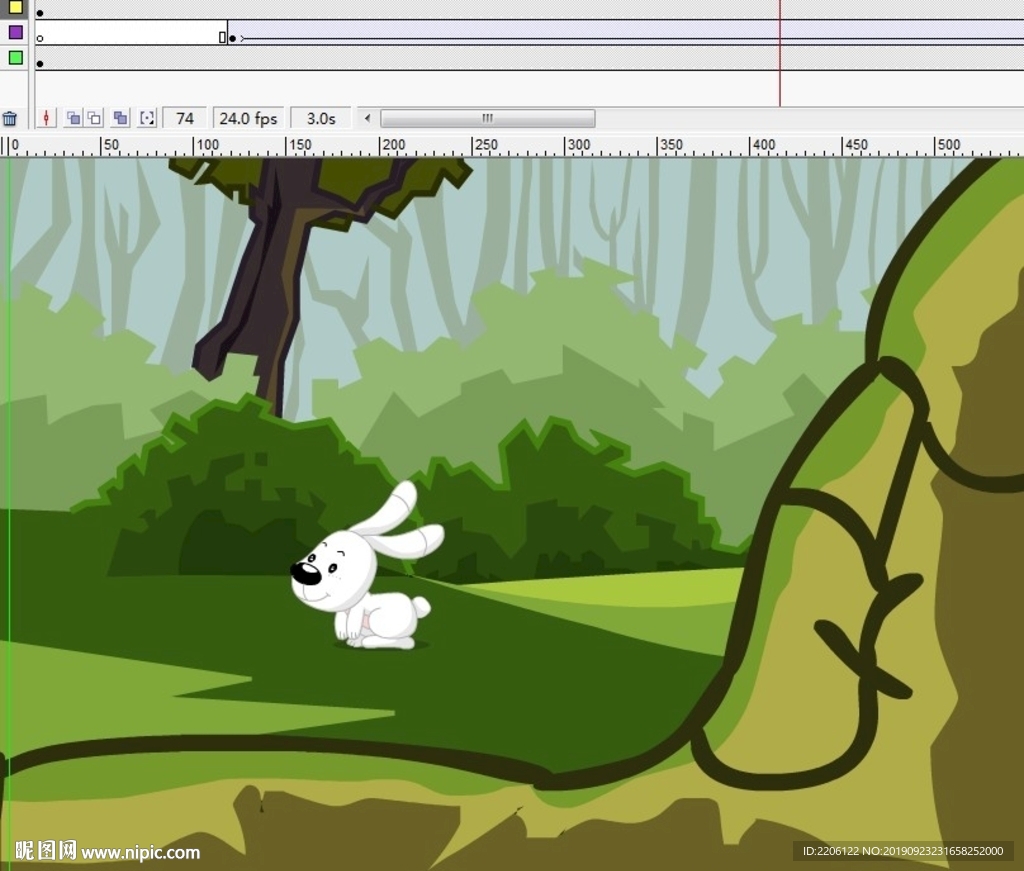Click the current frame field showing 74
The height and width of the screenshot is (871, 1024).
tap(185, 118)
